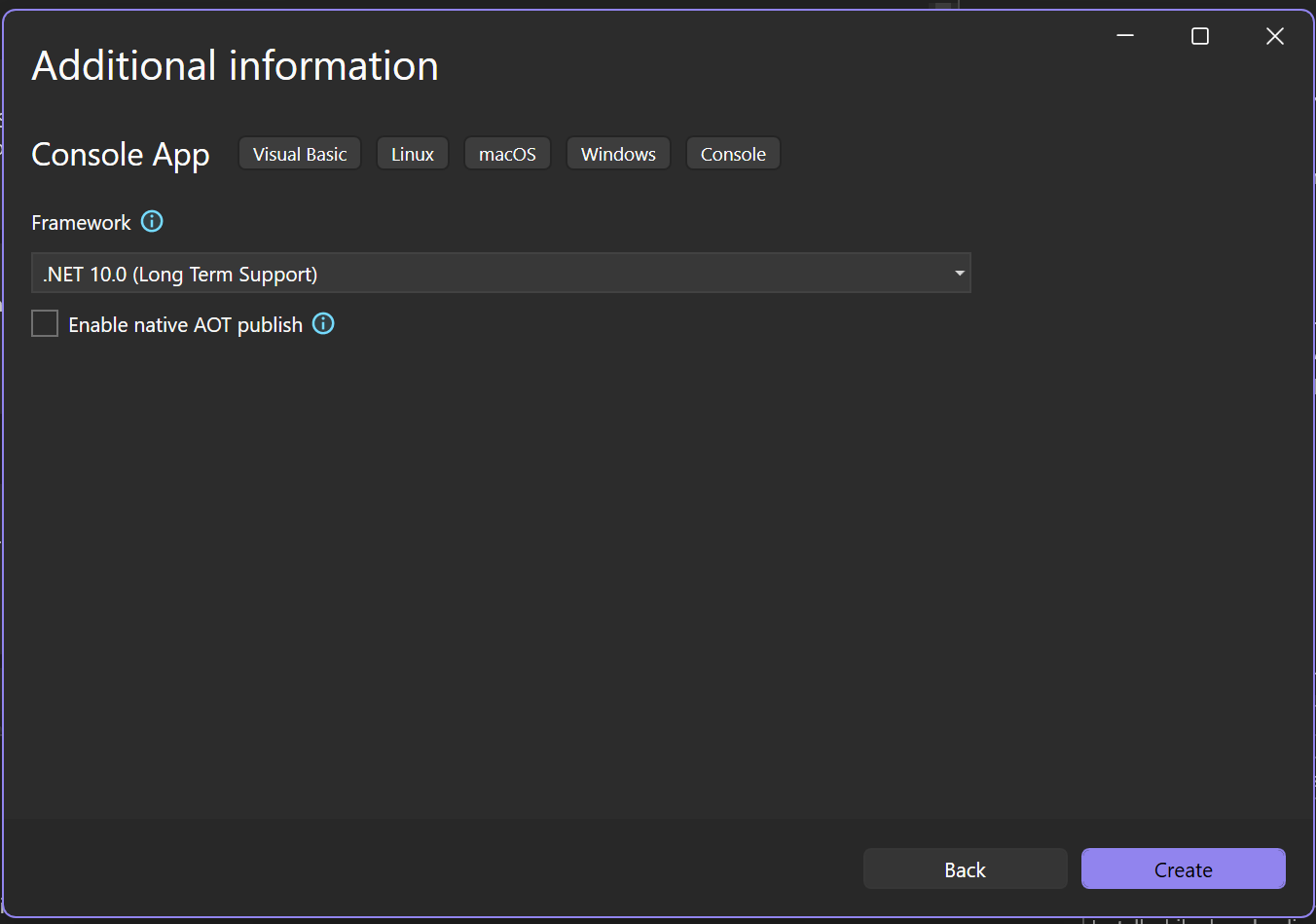The height and width of the screenshot is (924, 1316).
Task: Click Create to generate the project
Action: click(1183, 869)
